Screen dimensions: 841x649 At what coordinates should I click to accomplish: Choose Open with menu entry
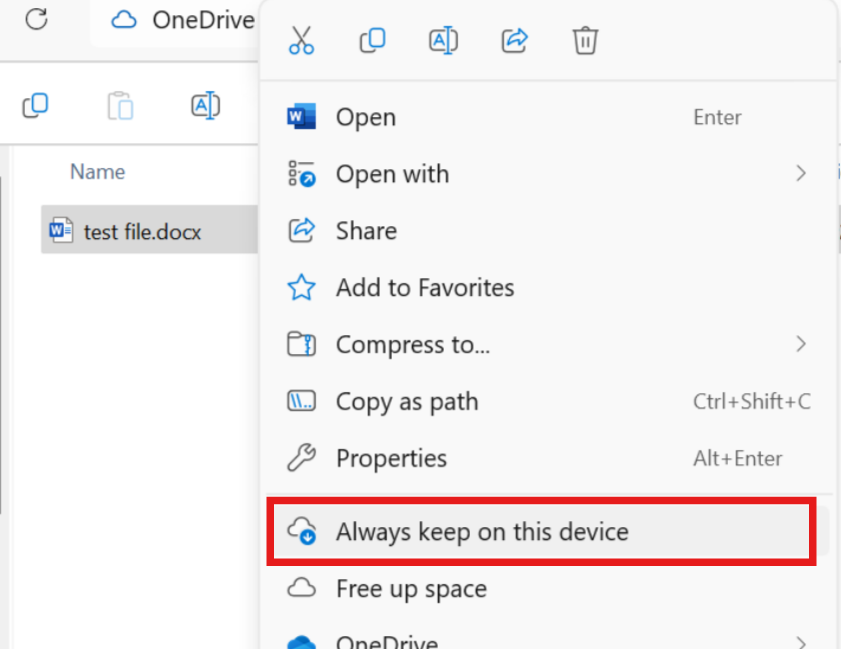pyautogui.click(x=547, y=174)
